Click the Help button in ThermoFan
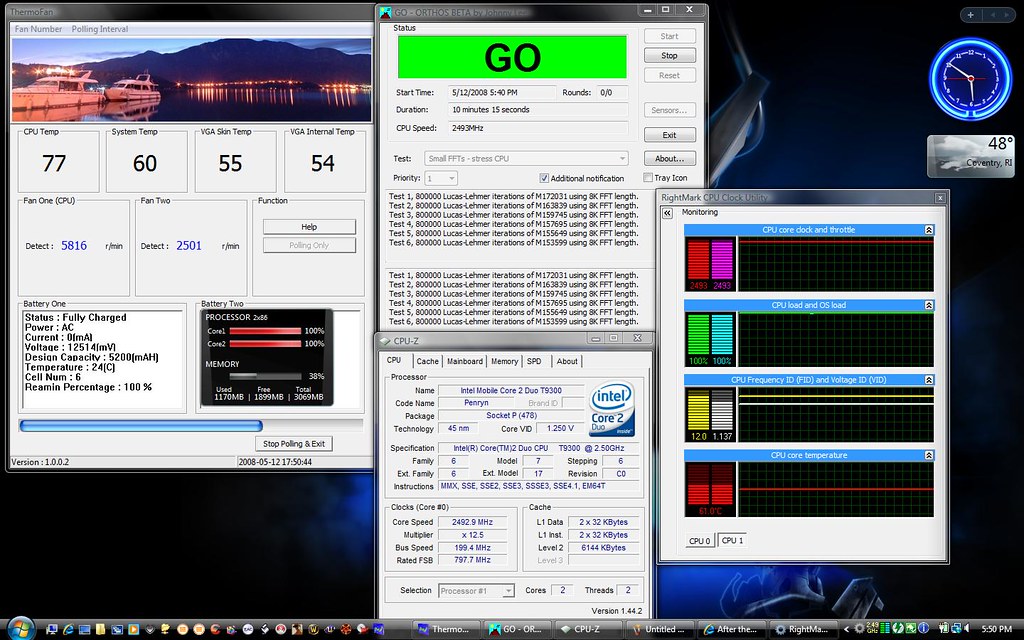This screenshot has width=1024, height=640. coord(309,227)
